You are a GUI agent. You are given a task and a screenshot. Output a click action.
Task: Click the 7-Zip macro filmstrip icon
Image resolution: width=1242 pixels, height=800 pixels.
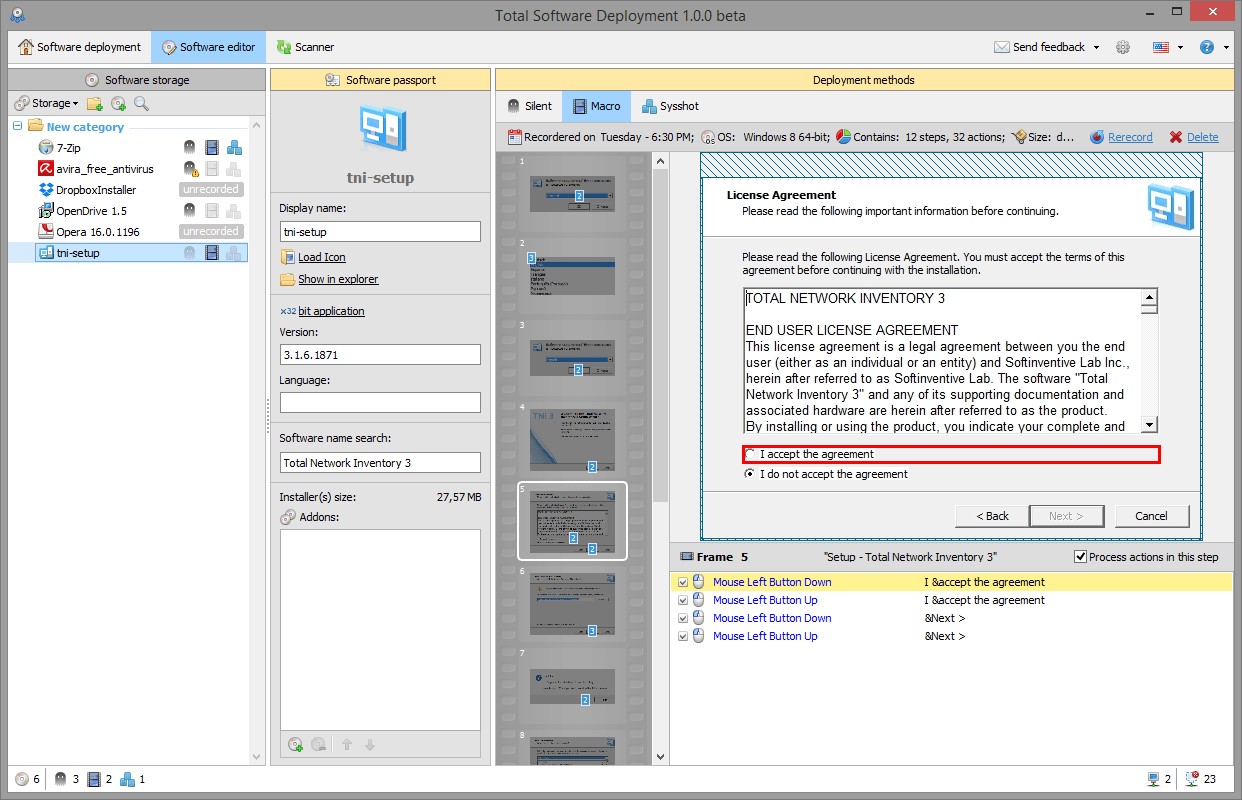click(x=211, y=148)
